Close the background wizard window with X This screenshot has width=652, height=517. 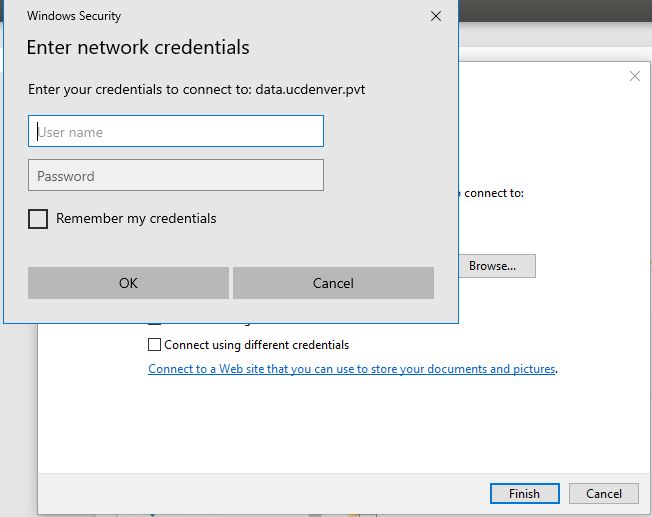point(634,76)
